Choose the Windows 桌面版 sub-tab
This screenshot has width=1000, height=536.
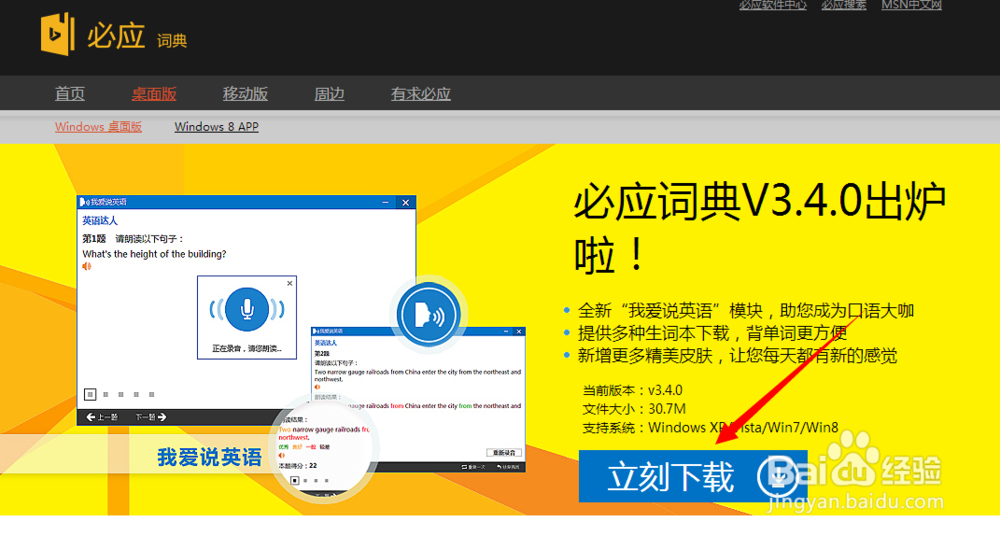(x=98, y=127)
